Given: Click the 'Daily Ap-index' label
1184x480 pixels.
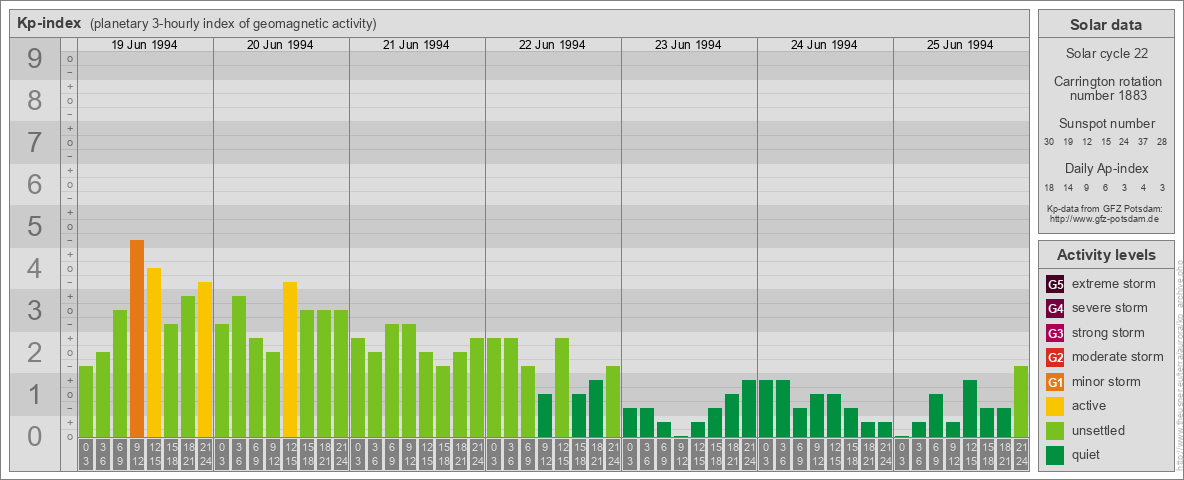Looking at the screenshot, I should [1106, 168].
